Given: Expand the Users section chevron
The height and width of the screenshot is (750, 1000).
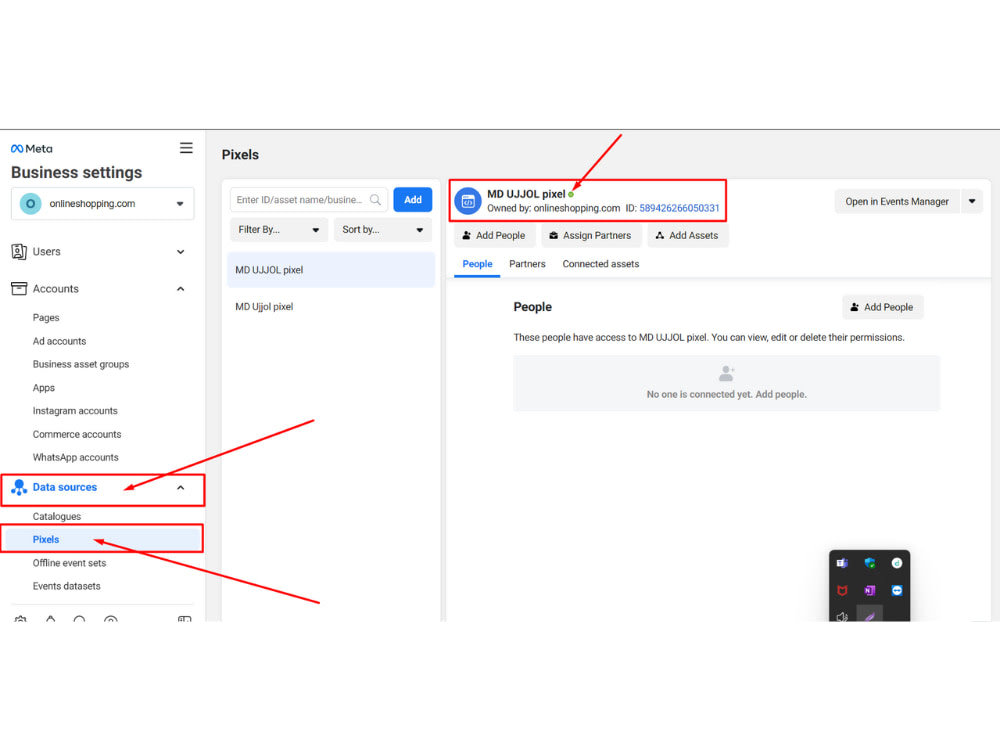Looking at the screenshot, I should point(180,252).
